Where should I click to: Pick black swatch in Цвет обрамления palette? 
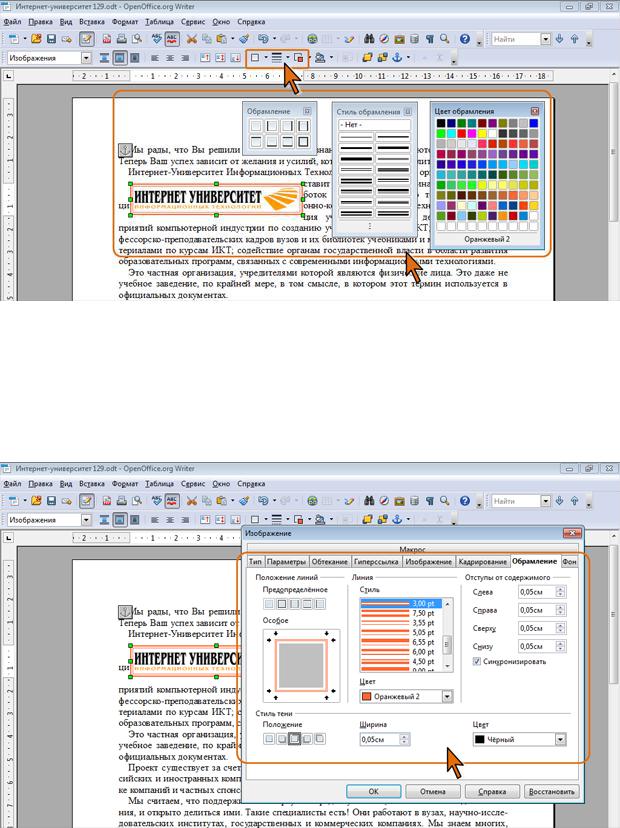click(440, 123)
